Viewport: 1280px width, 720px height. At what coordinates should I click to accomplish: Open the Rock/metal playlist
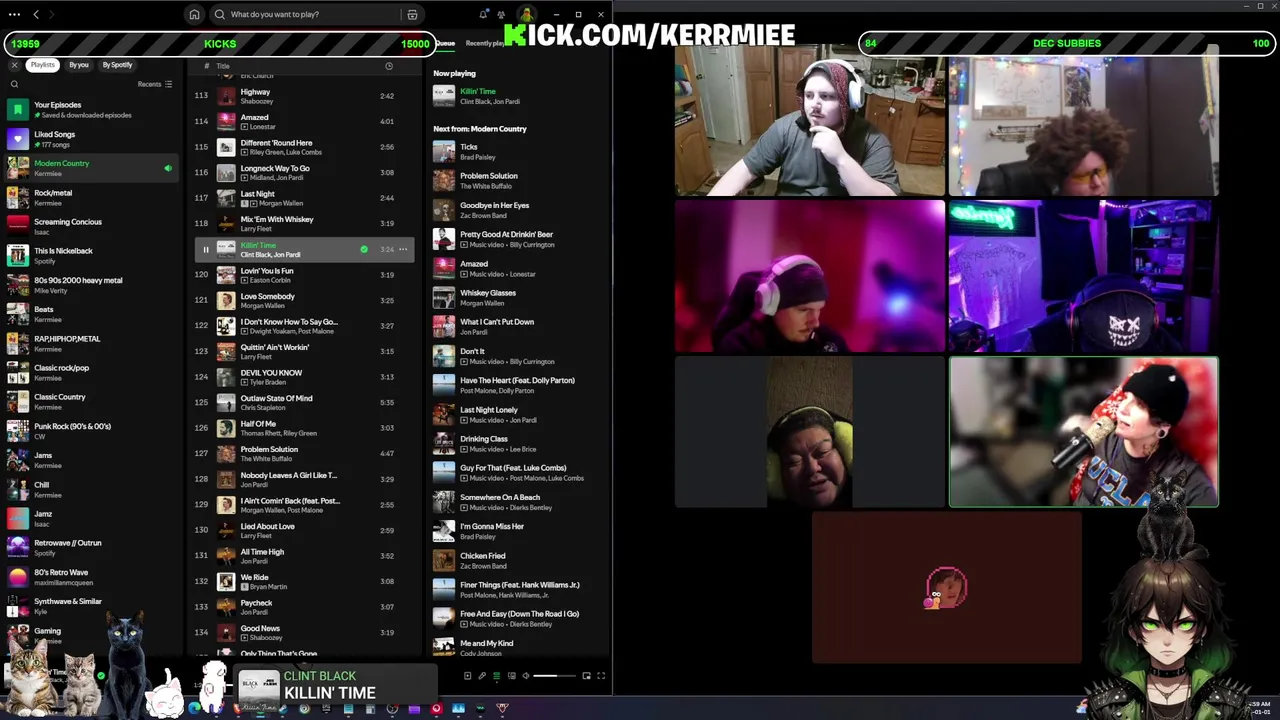click(x=95, y=197)
